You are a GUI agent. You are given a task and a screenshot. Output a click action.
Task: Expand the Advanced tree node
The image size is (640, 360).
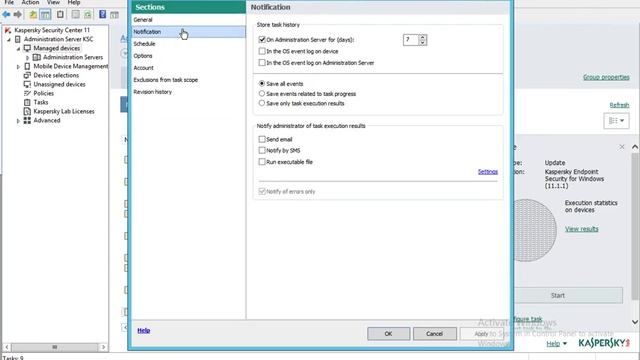[x=18, y=121]
